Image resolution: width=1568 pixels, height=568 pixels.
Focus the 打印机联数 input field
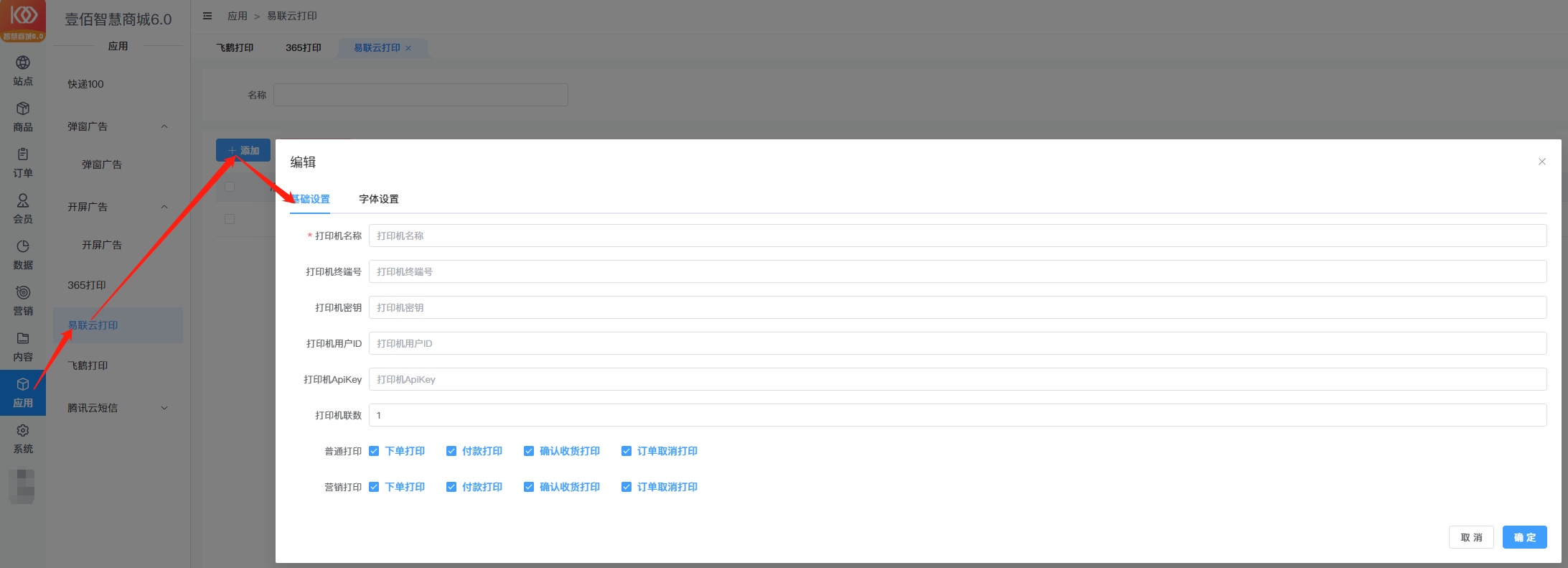click(x=957, y=415)
